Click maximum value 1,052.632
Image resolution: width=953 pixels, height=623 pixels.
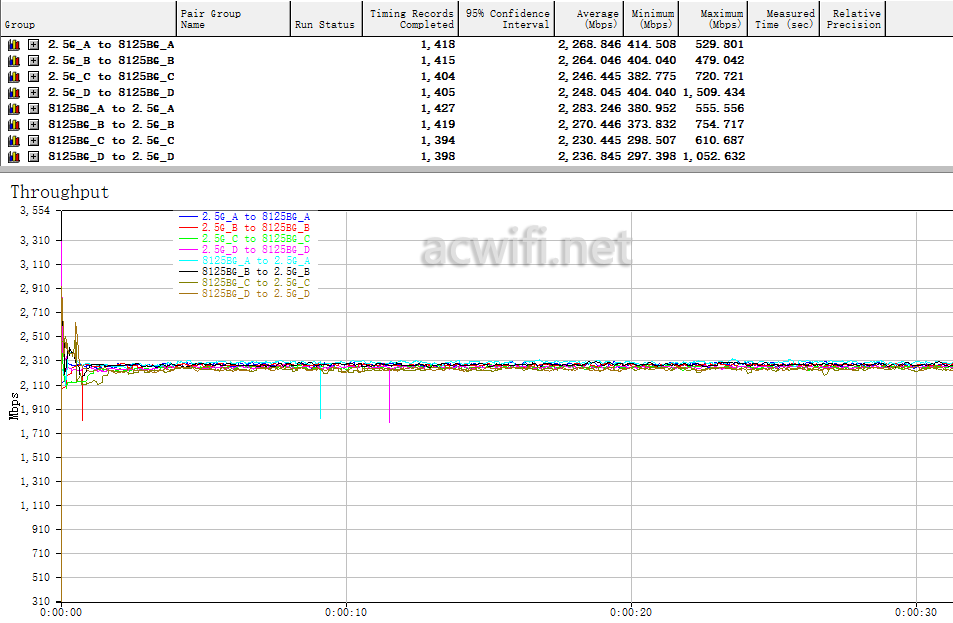tap(714, 157)
